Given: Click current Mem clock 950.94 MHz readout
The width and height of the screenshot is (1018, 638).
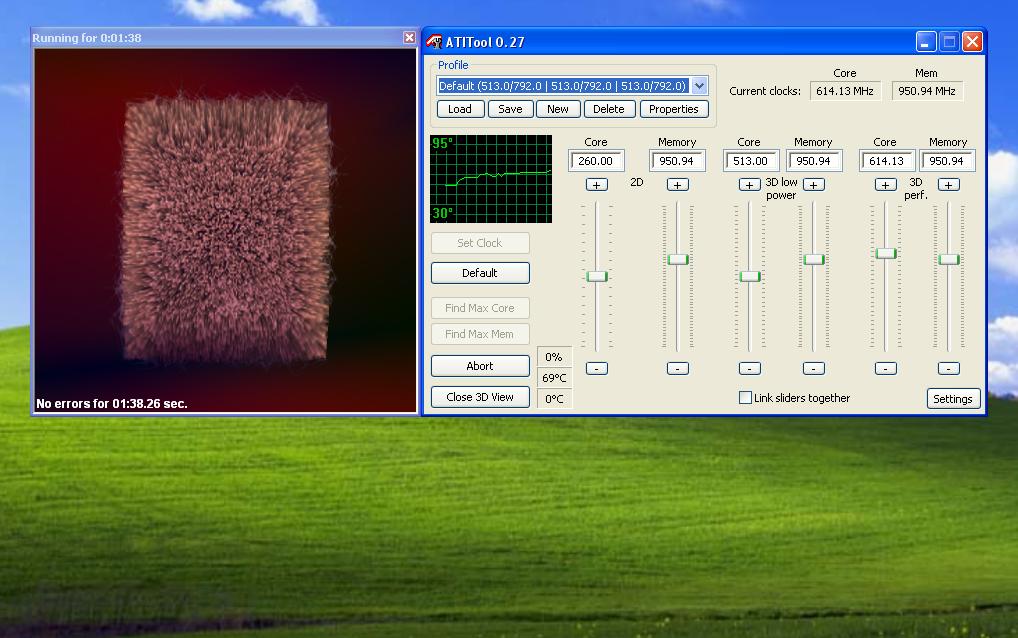Looking at the screenshot, I should (927, 92).
